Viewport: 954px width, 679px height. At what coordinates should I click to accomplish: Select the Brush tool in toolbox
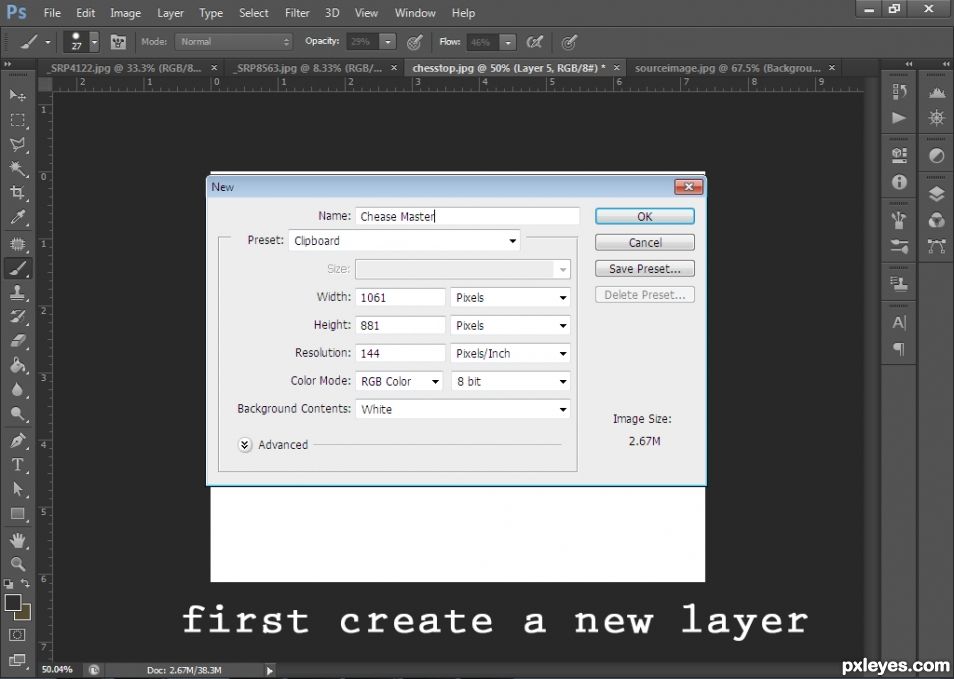18,268
